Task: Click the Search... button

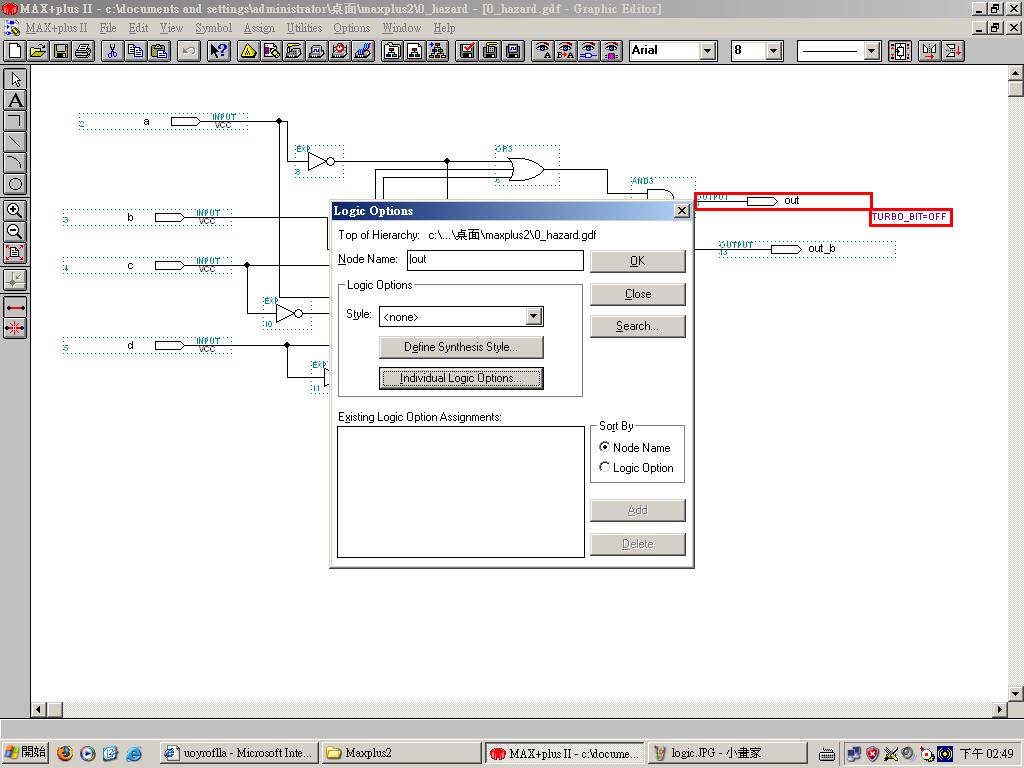Action: 637,326
